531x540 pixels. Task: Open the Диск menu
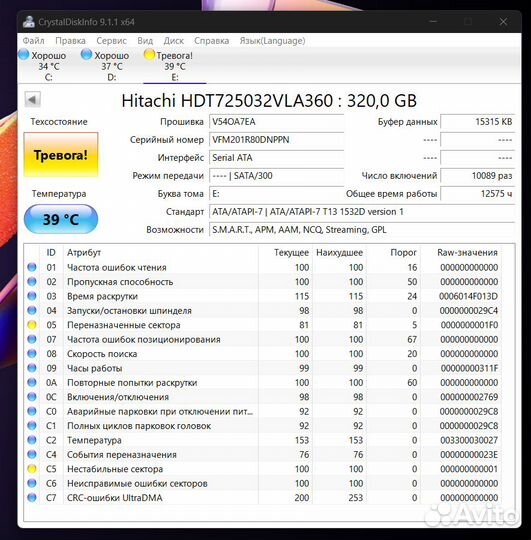click(x=174, y=41)
